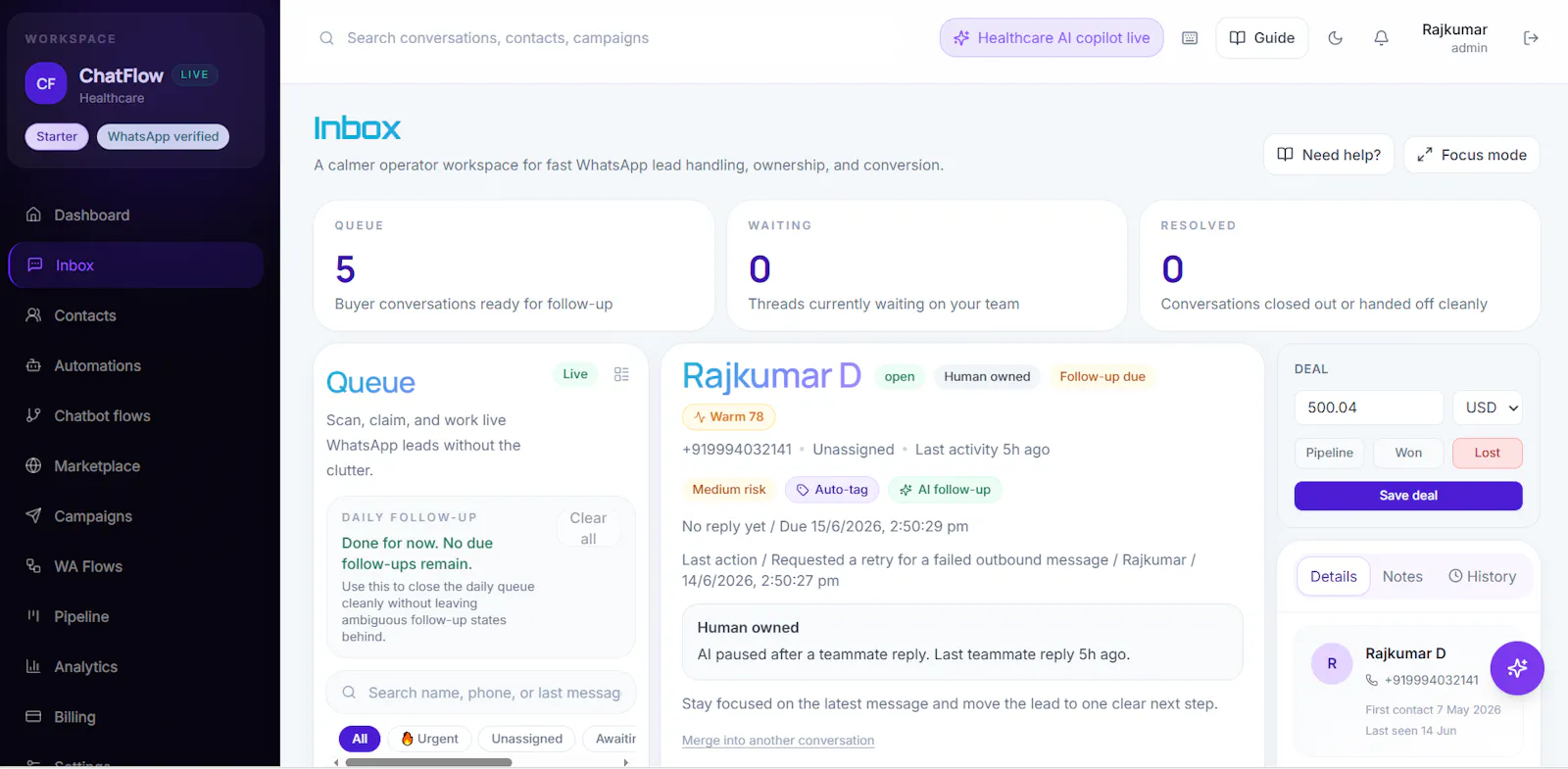1568x769 pixels.
Task: Filter queue by Unassigned
Action: (x=527, y=739)
